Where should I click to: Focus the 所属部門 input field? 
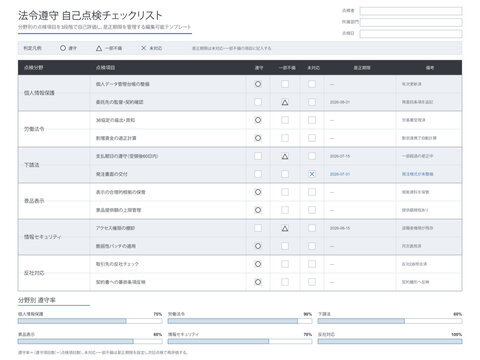pos(411,22)
